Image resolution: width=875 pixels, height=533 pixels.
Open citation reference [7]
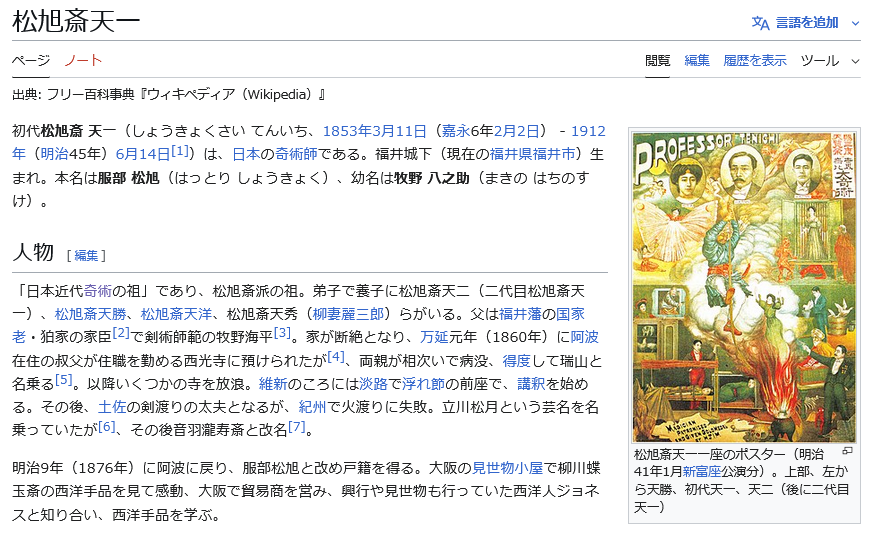point(296,427)
